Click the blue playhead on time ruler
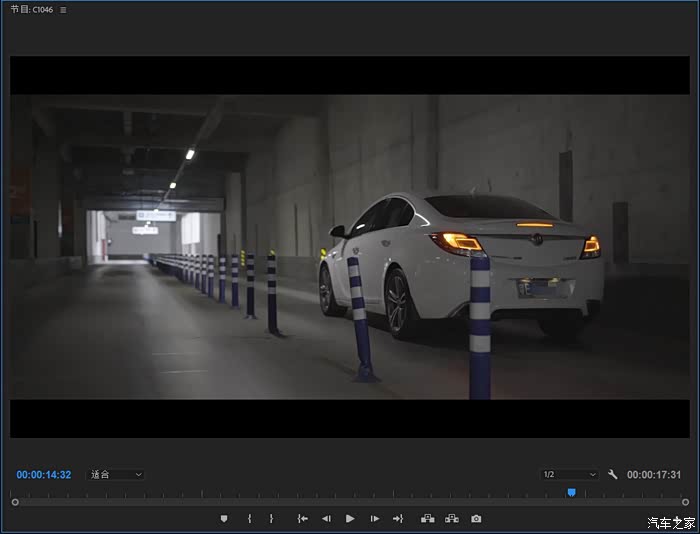700x534 pixels. pos(571,492)
